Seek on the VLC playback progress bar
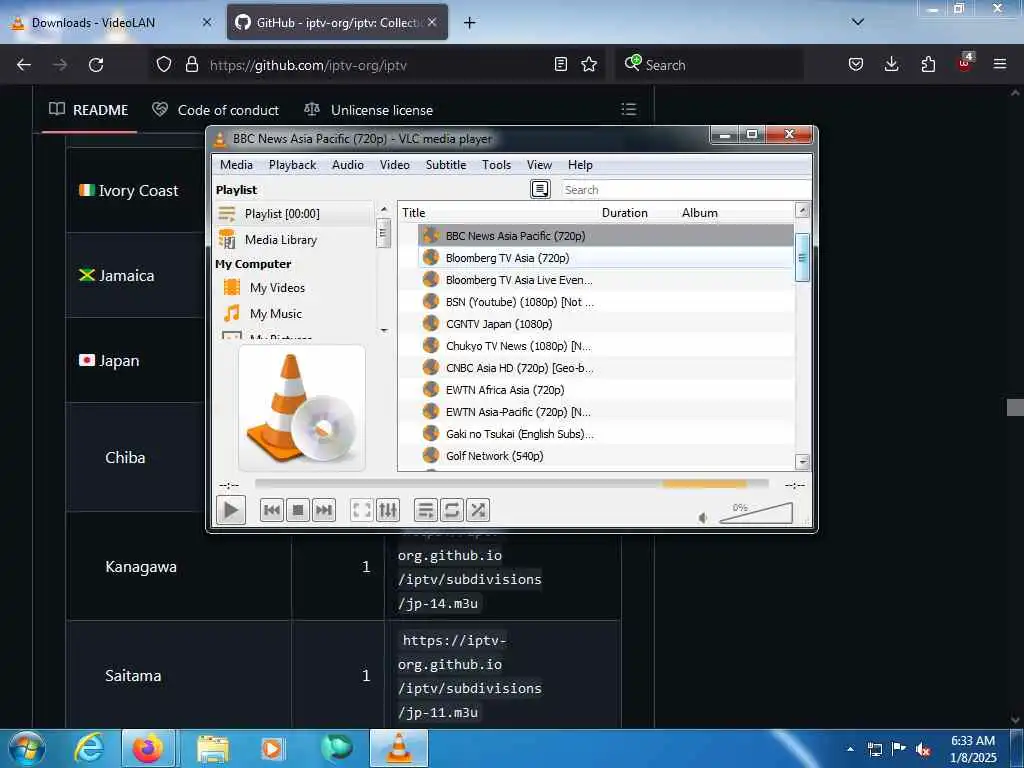1024x768 pixels. point(511,484)
